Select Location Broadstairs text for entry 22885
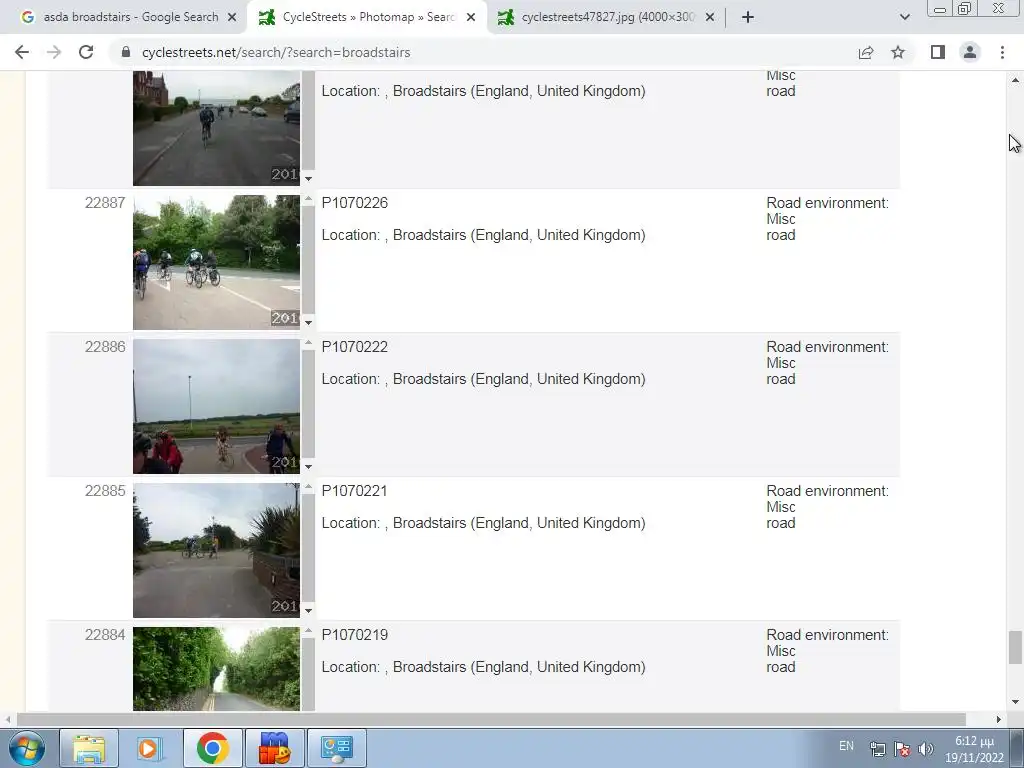This screenshot has width=1024, height=768. point(483,523)
